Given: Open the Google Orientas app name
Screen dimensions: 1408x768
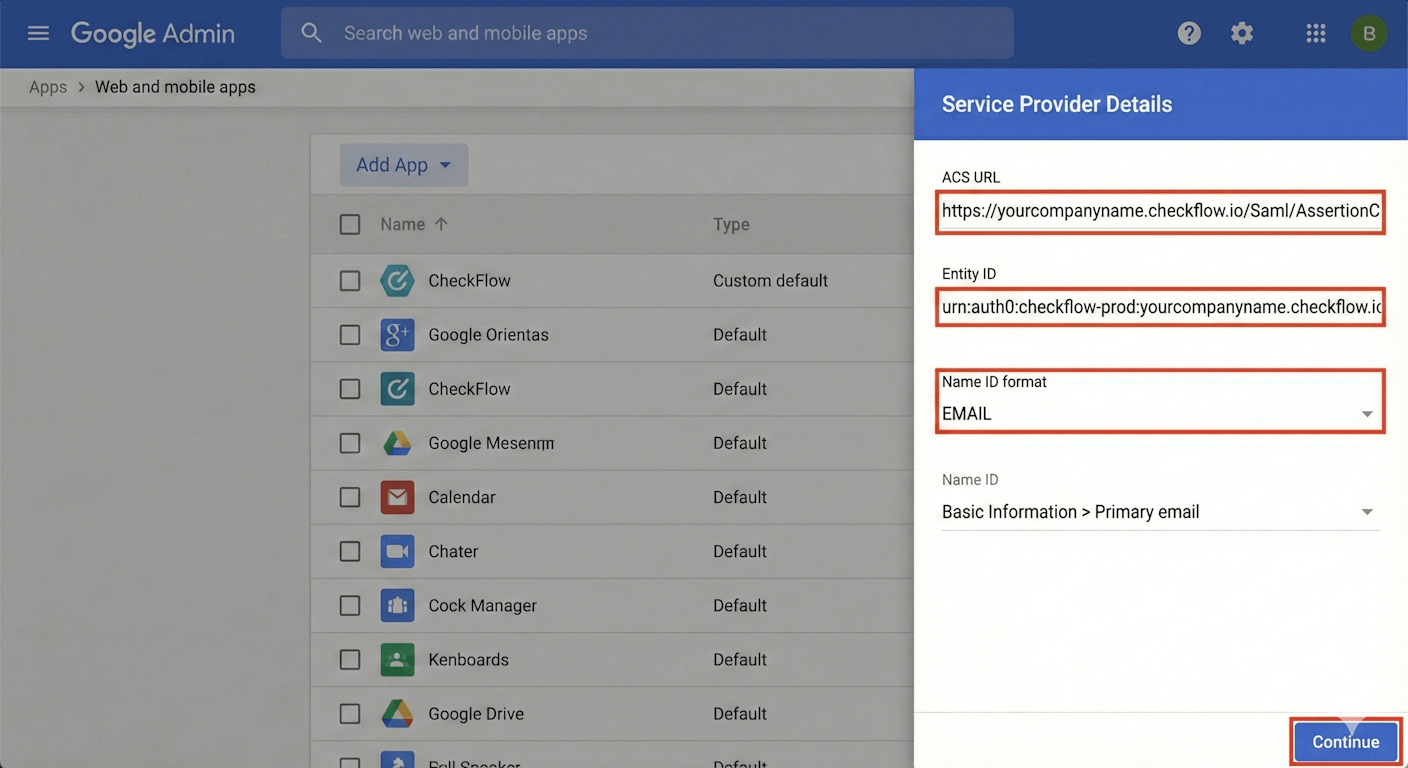Looking at the screenshot, I should [488, 335].
